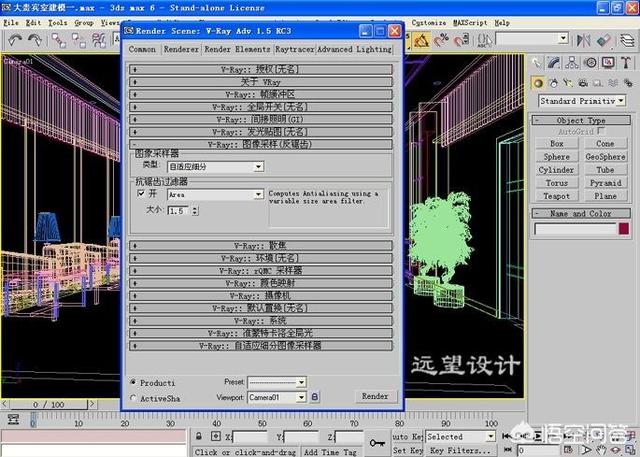Image resolution: width=640 pixels, height=457 pixels.
Task: Toggle the Selection Lock padlock icon
Action: [x=199, y=436]
